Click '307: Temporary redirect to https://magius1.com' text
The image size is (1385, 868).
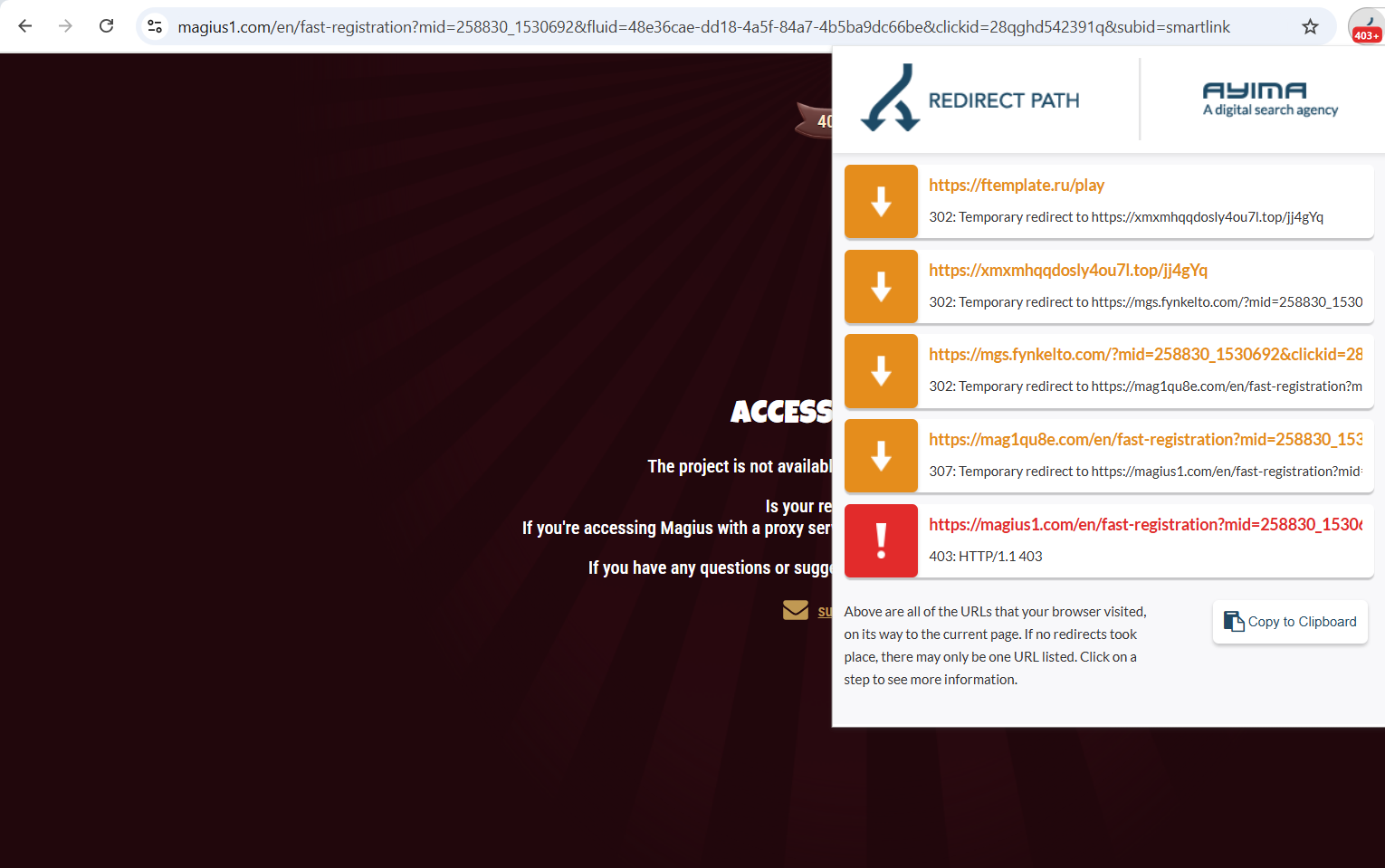pos(1145,472)
